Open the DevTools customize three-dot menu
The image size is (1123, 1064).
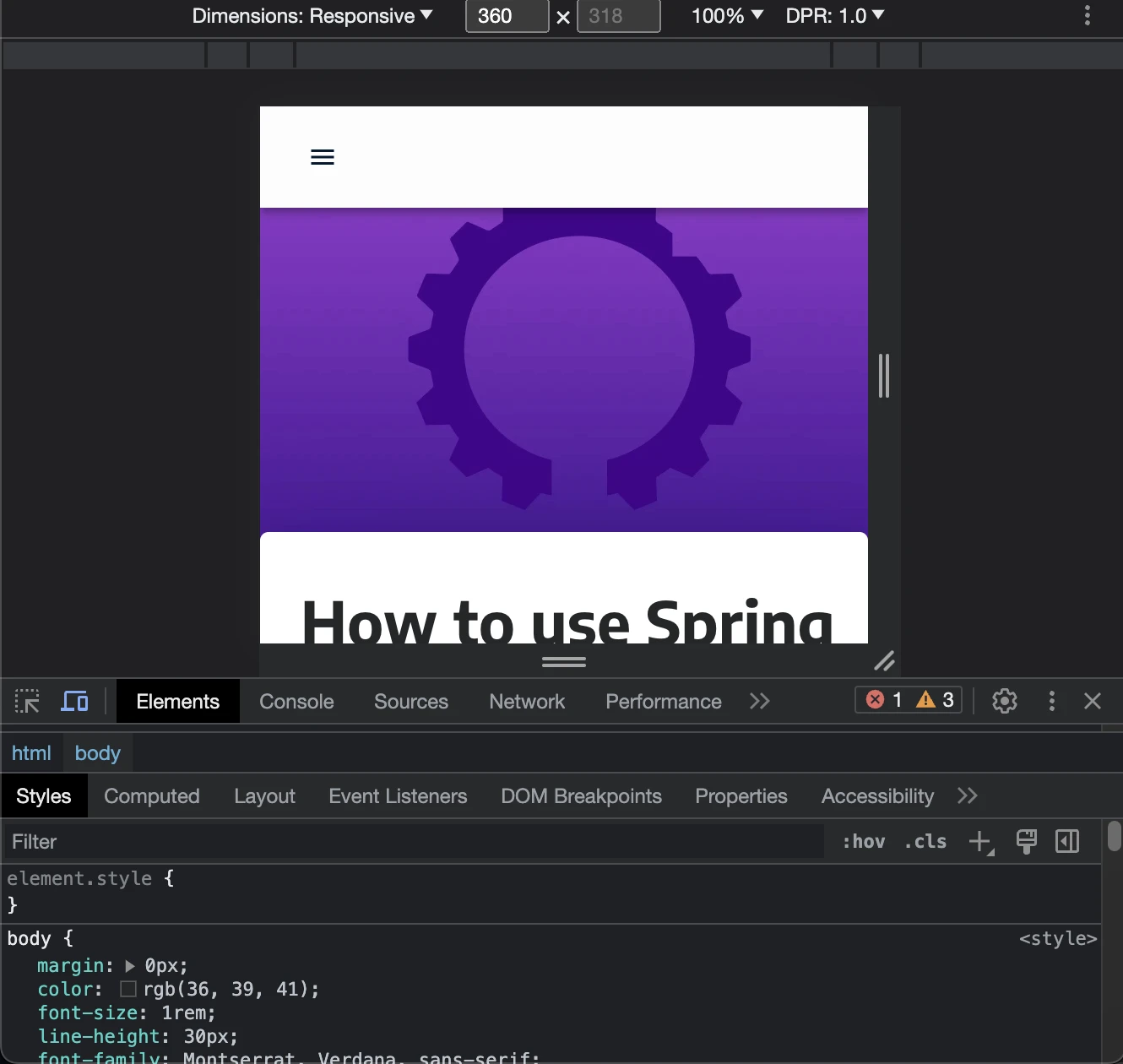click(1051, 701)
